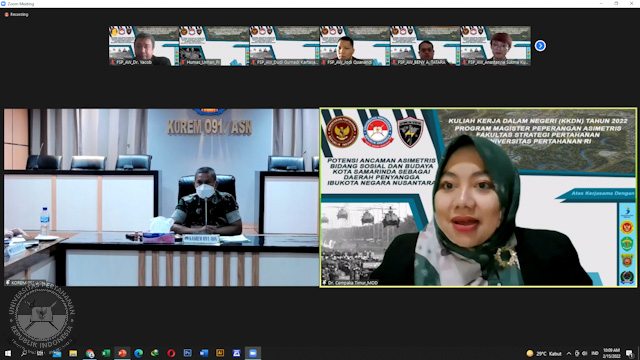Open Google Chrome from the taskbar
Image resolution: width=640 pixels, height=360 pixels.
click(x=89, y=353)
